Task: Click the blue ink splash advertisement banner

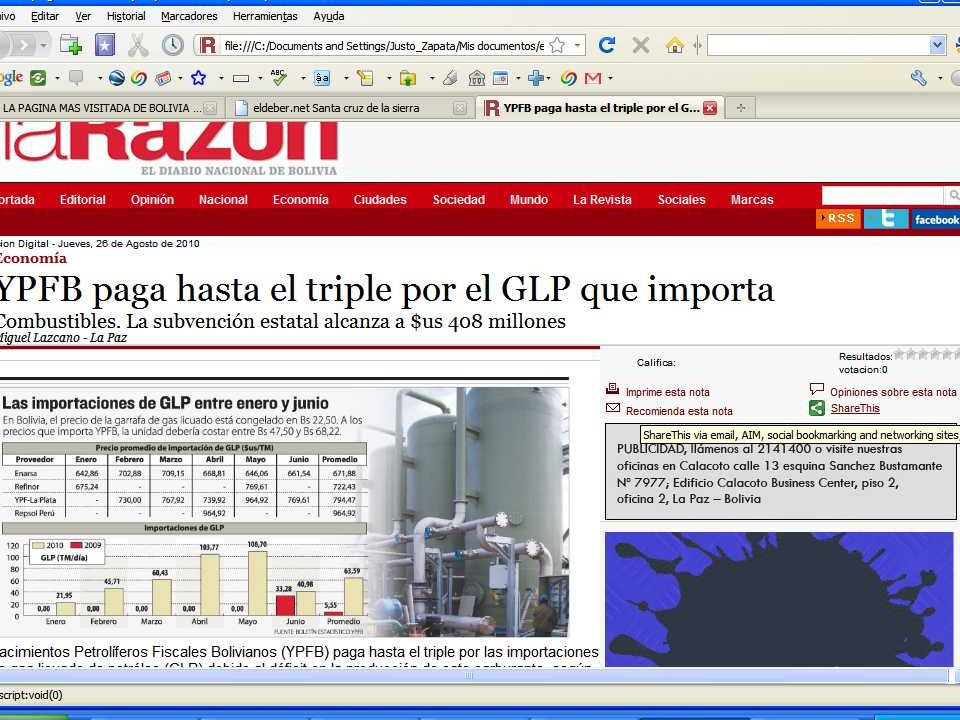Action: pos(779,599)
